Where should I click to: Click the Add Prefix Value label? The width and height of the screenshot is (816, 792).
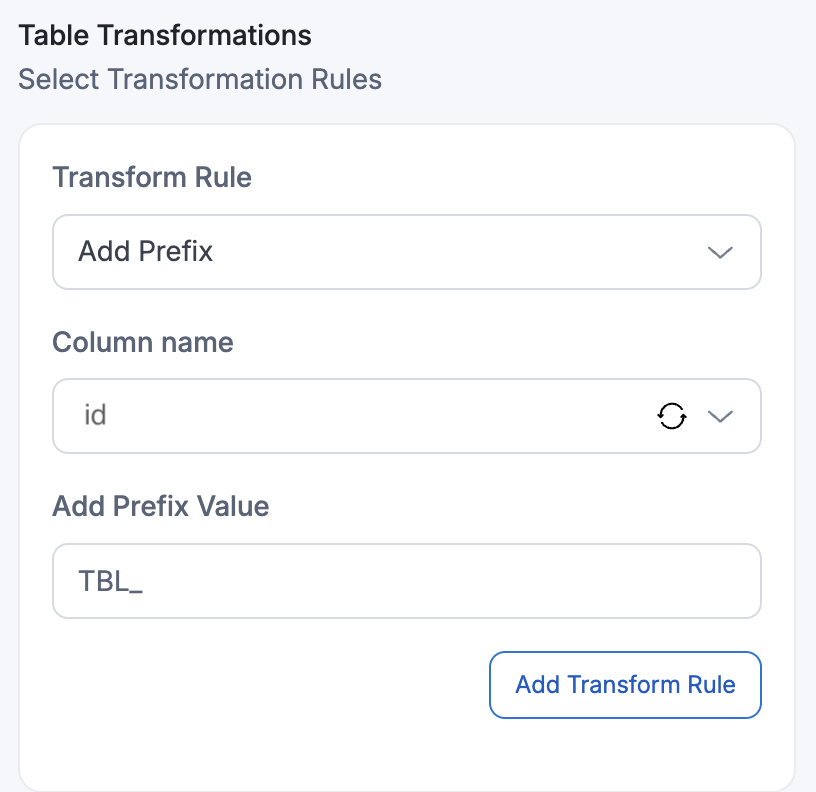pos(161,506)
